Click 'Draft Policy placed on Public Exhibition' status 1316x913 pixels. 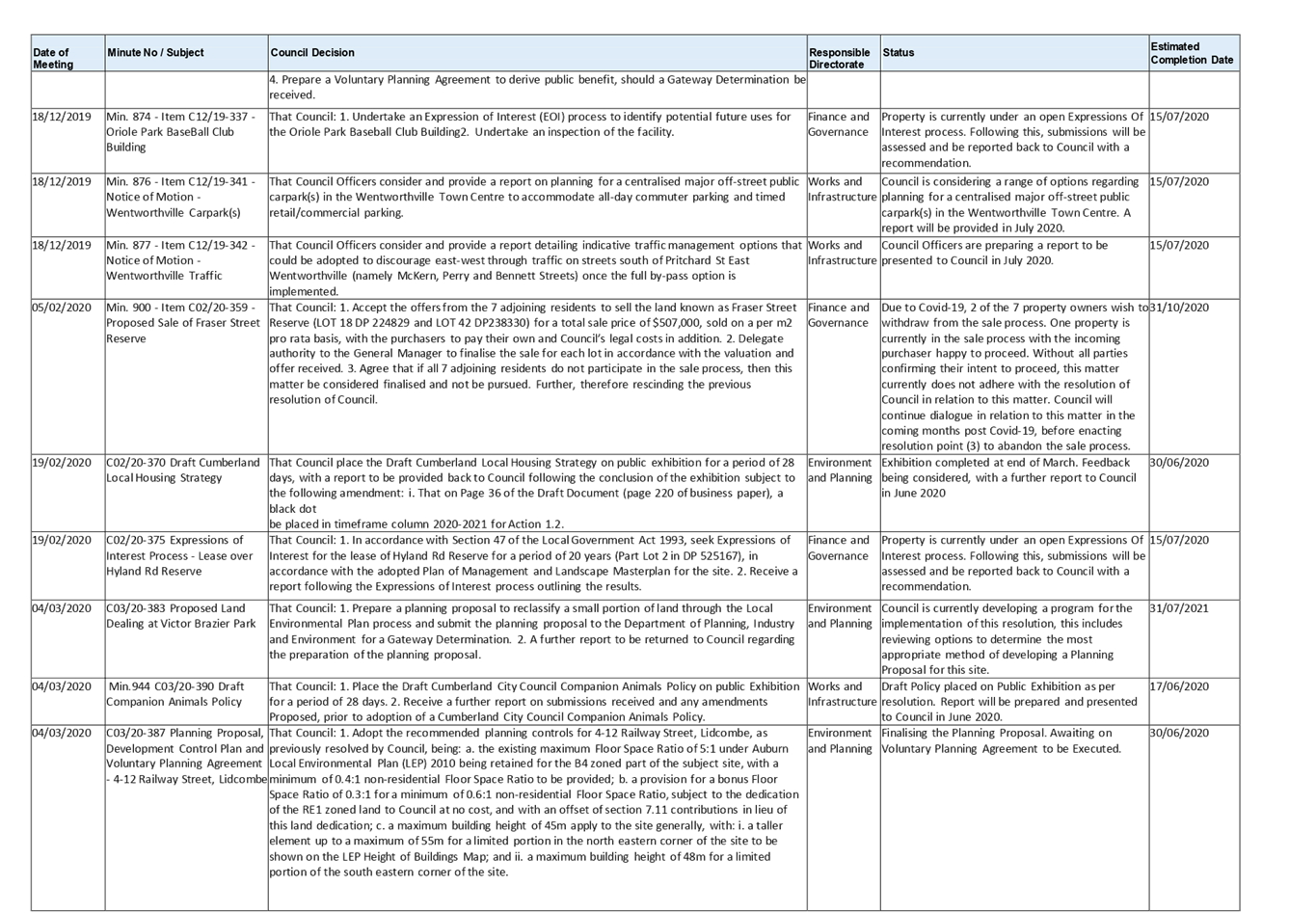pyautogui.click(x=1009, y=703)
